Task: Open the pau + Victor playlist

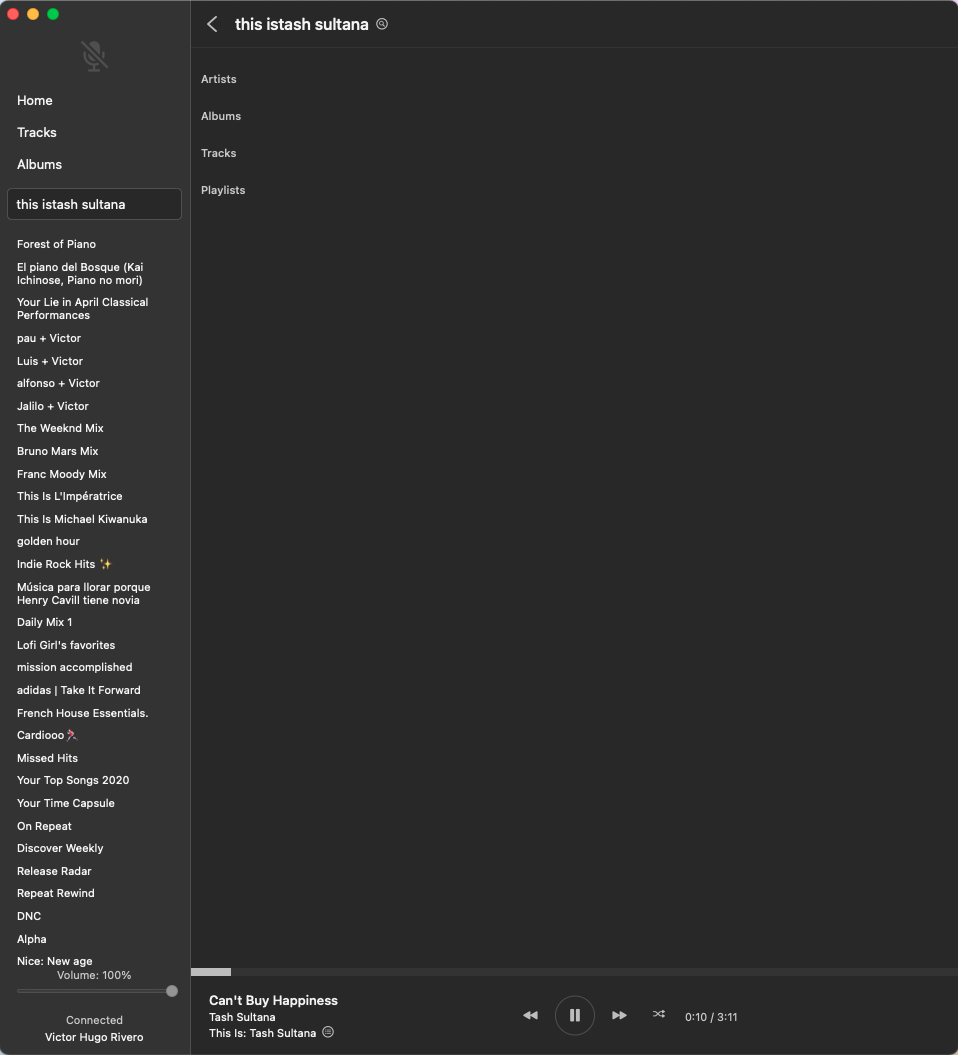Action: click(x=49, y=338)
